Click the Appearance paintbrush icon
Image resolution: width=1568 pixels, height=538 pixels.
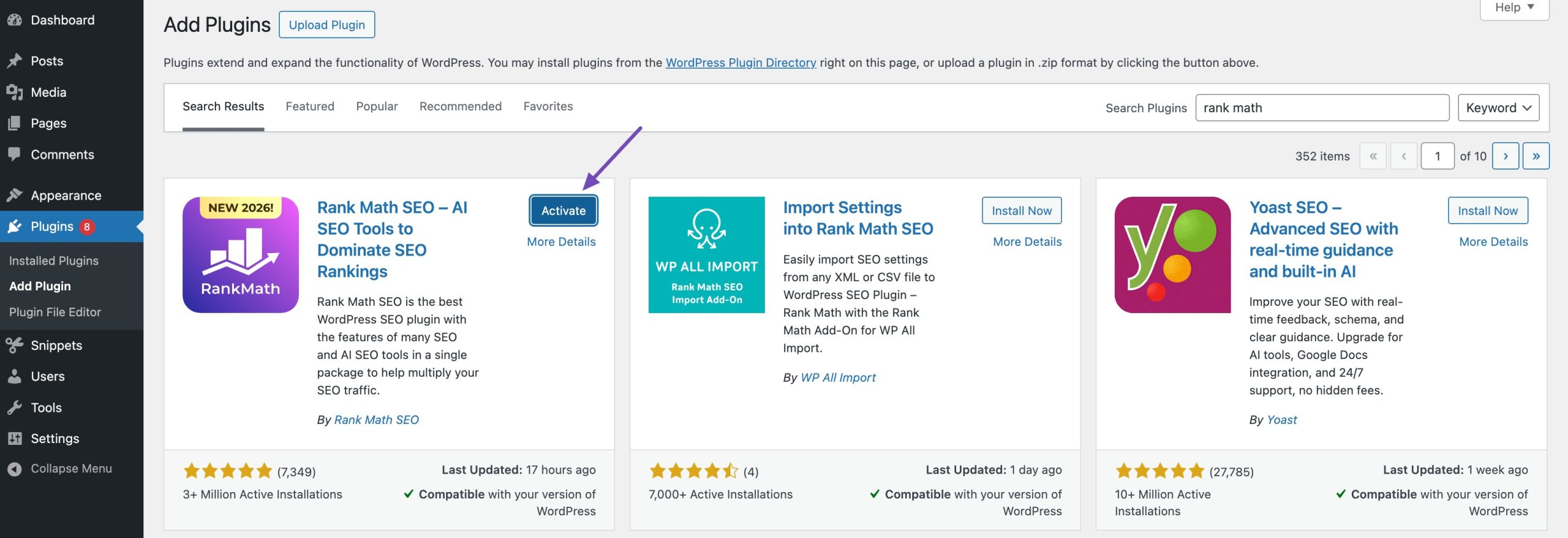[15, 195]
